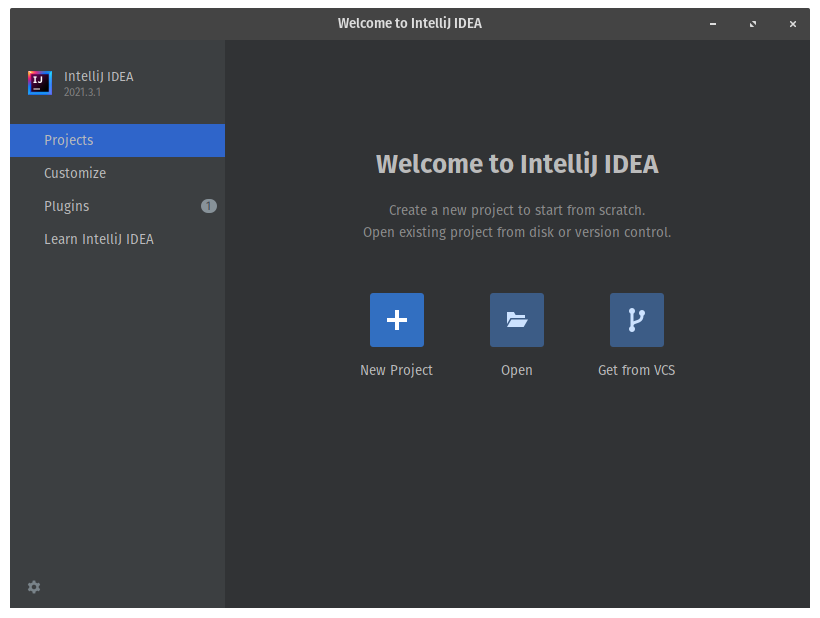820x618 pixels.
Task: Click the Get from VCS label
Action: 636,370
